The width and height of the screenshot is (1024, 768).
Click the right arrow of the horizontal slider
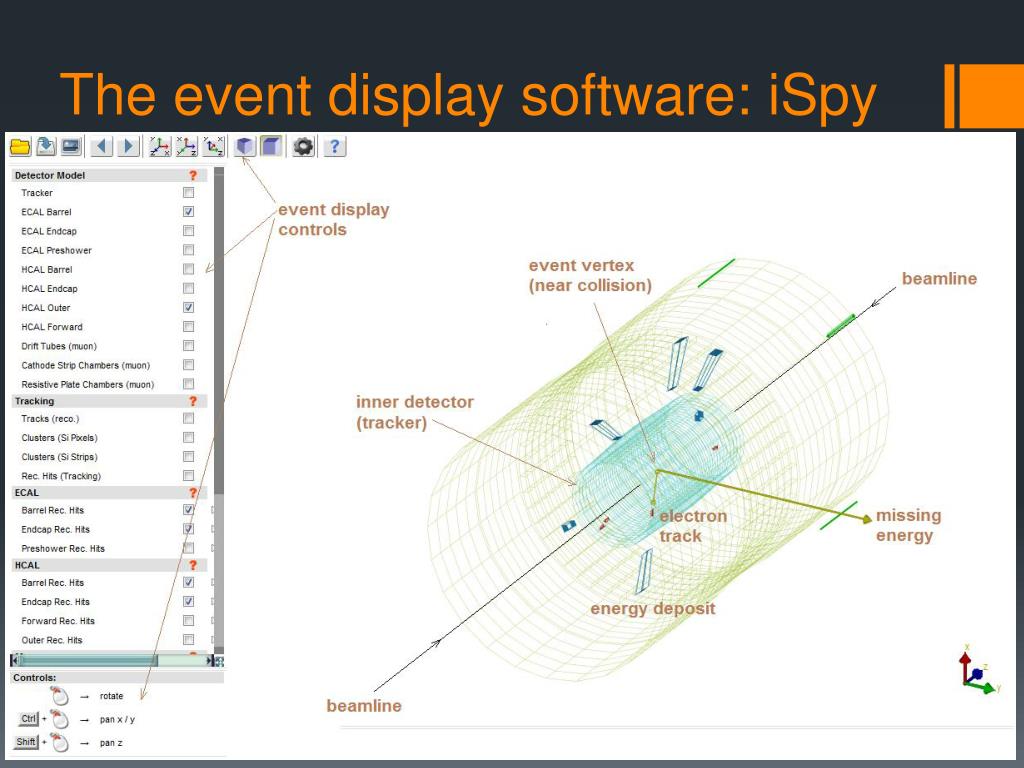coord(210,661)
